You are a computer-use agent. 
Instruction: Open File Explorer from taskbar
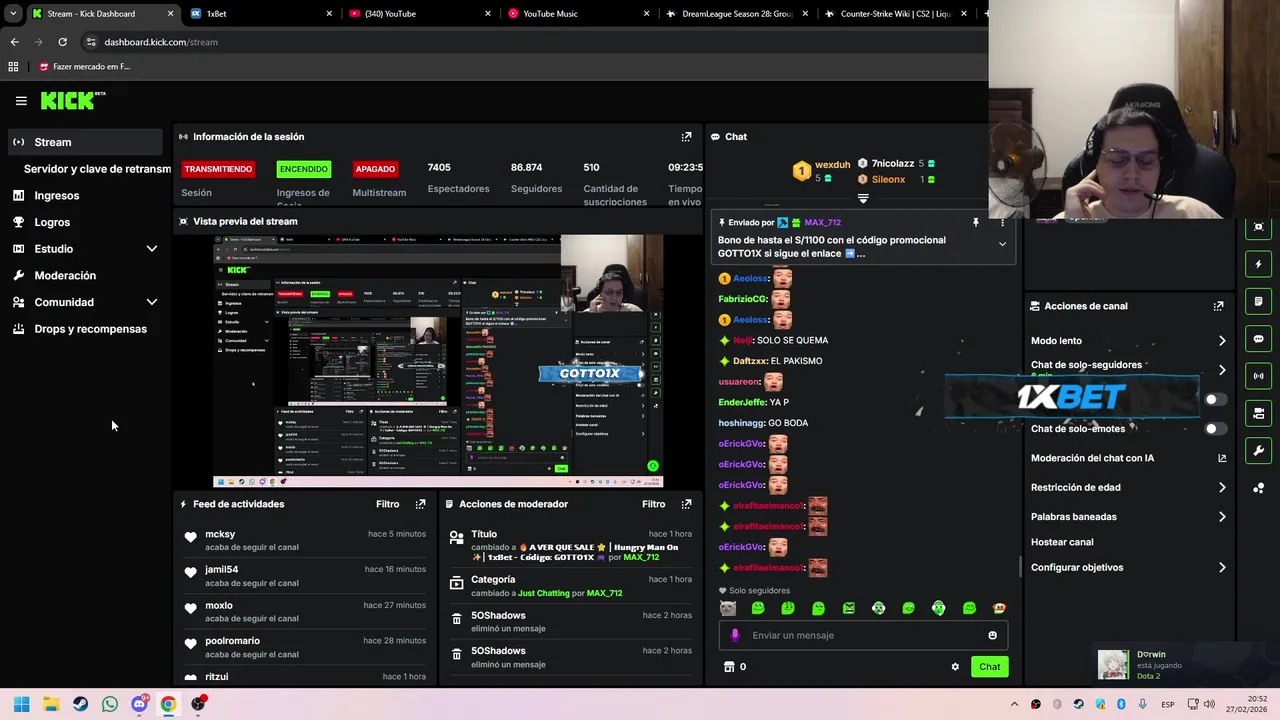pyautogui.click(x=51, y=704)
